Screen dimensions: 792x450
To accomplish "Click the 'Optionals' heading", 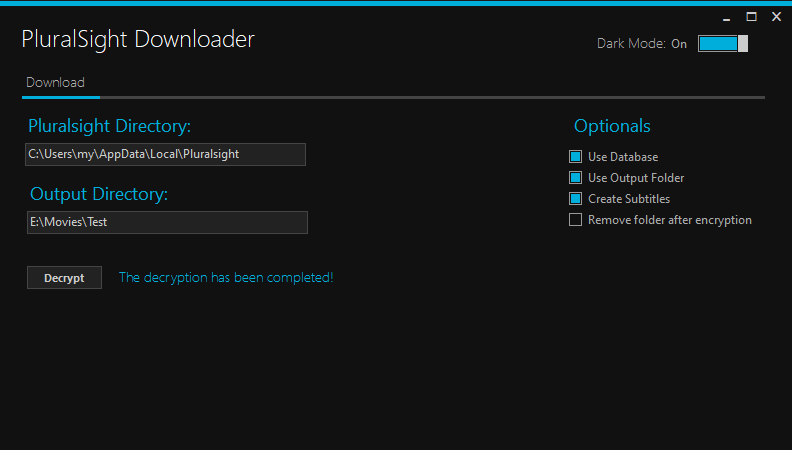I will 612,126.
